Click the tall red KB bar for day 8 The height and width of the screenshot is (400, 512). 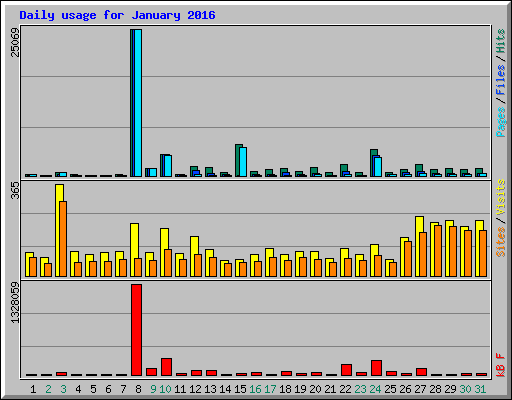click(136, 330)
